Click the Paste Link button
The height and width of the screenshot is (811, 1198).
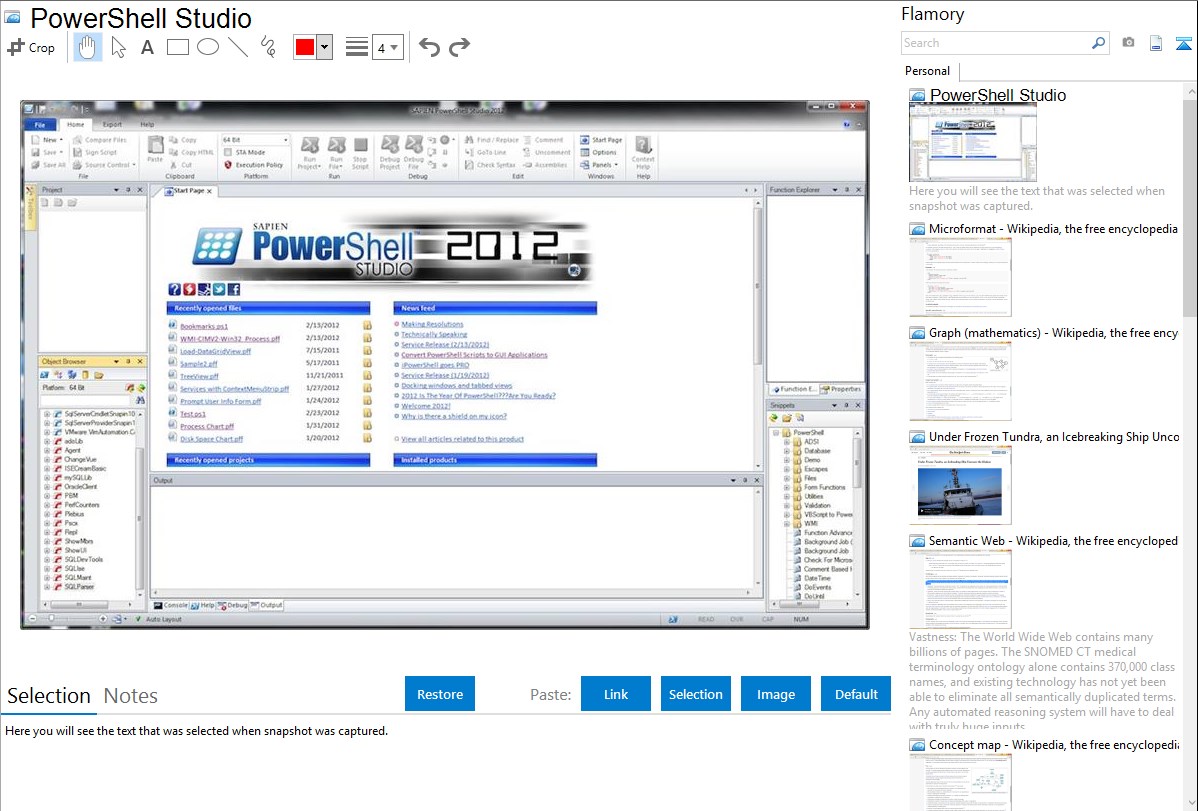(616, 694)
